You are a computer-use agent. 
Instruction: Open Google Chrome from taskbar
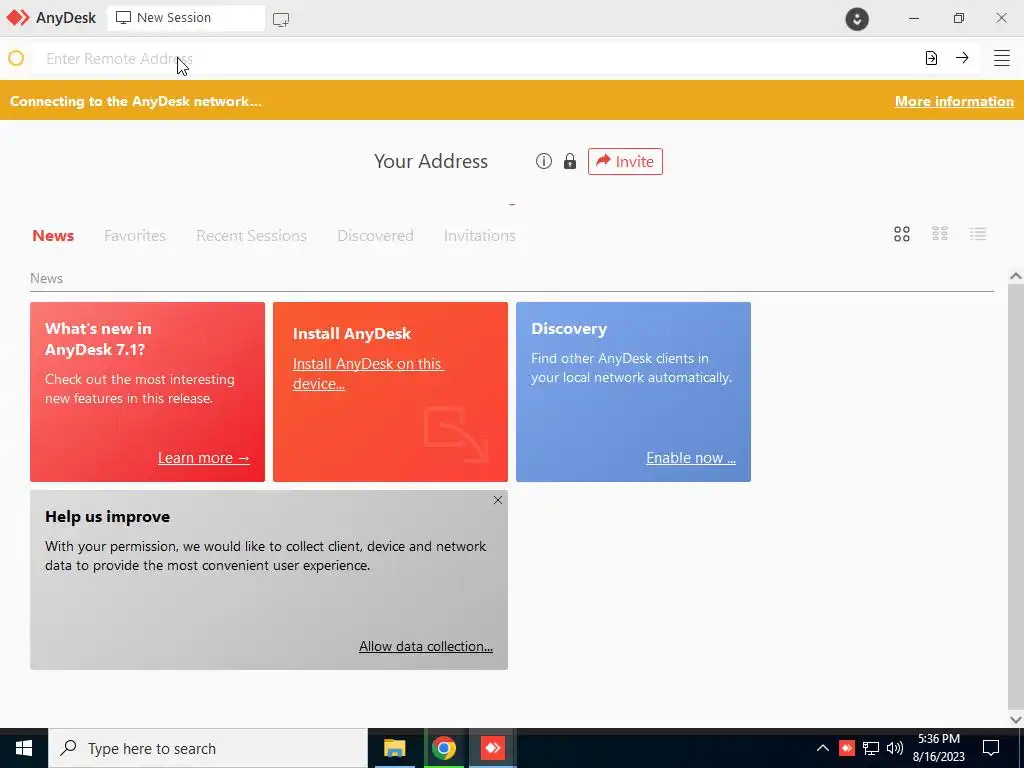tap(443, 748)
